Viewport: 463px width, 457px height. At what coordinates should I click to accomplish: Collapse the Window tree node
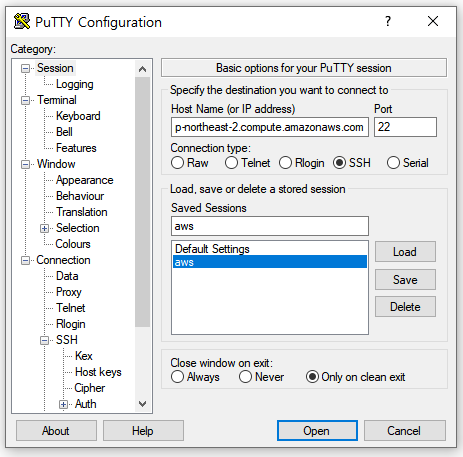click(x=25, y=165)
